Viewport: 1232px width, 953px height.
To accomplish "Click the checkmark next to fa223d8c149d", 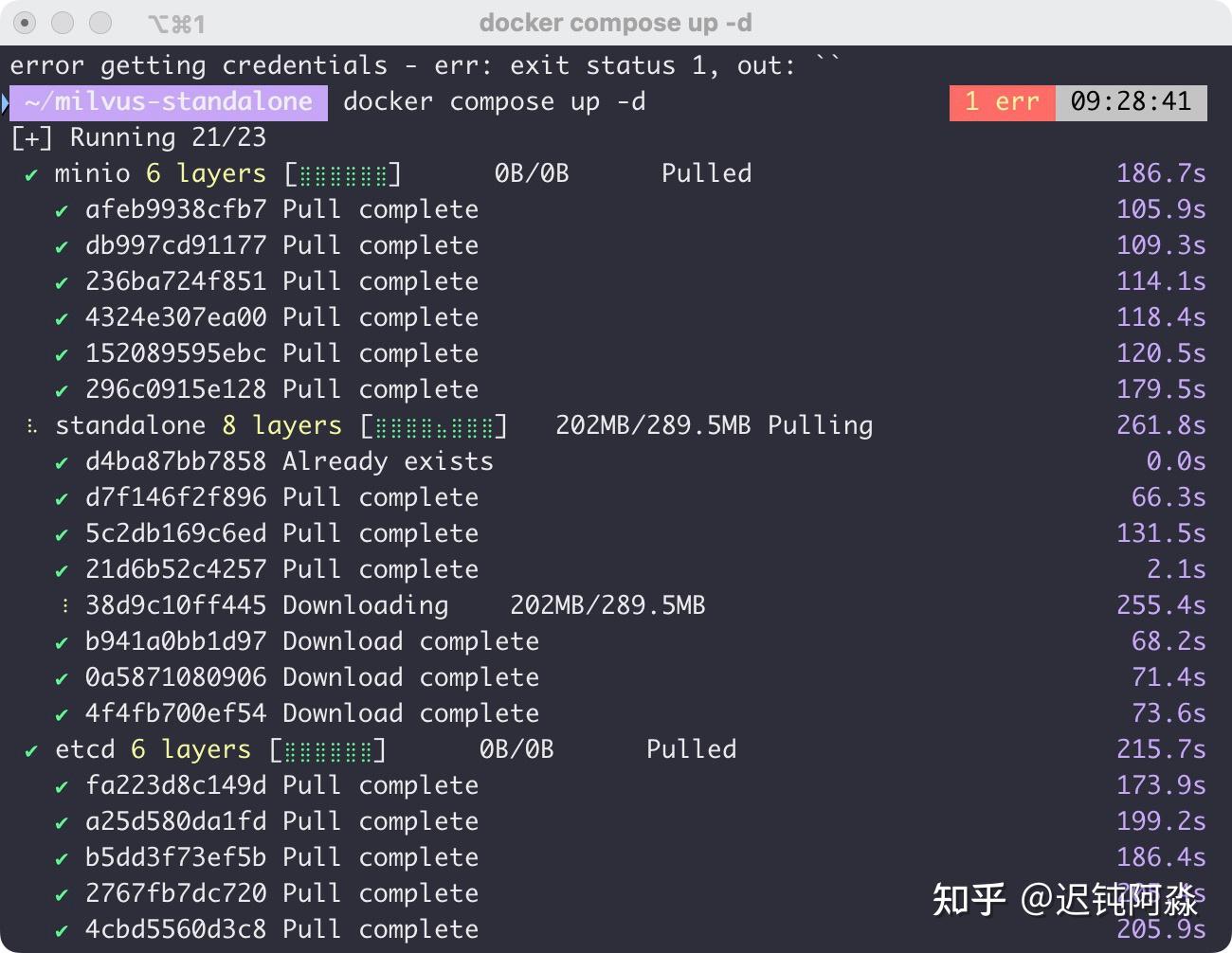I will (62, 787).
